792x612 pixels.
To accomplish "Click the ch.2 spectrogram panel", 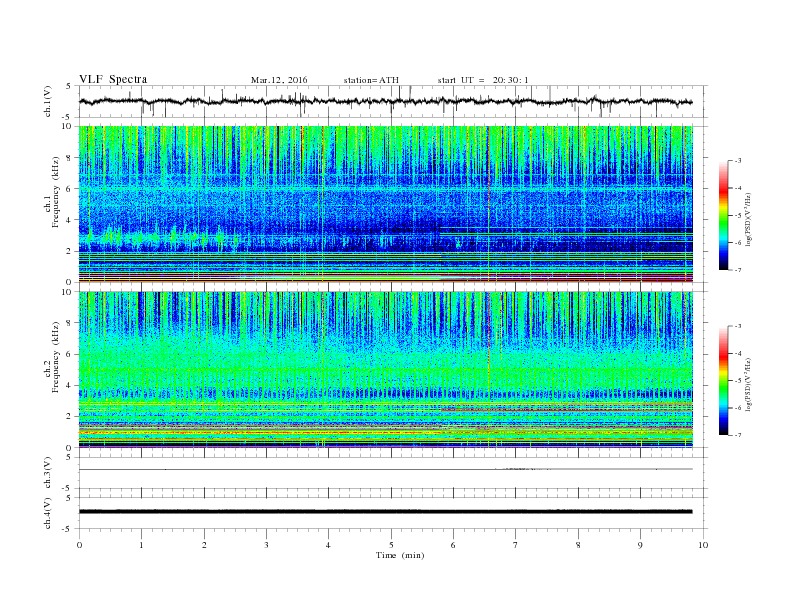I will click(x=386, y=370).
